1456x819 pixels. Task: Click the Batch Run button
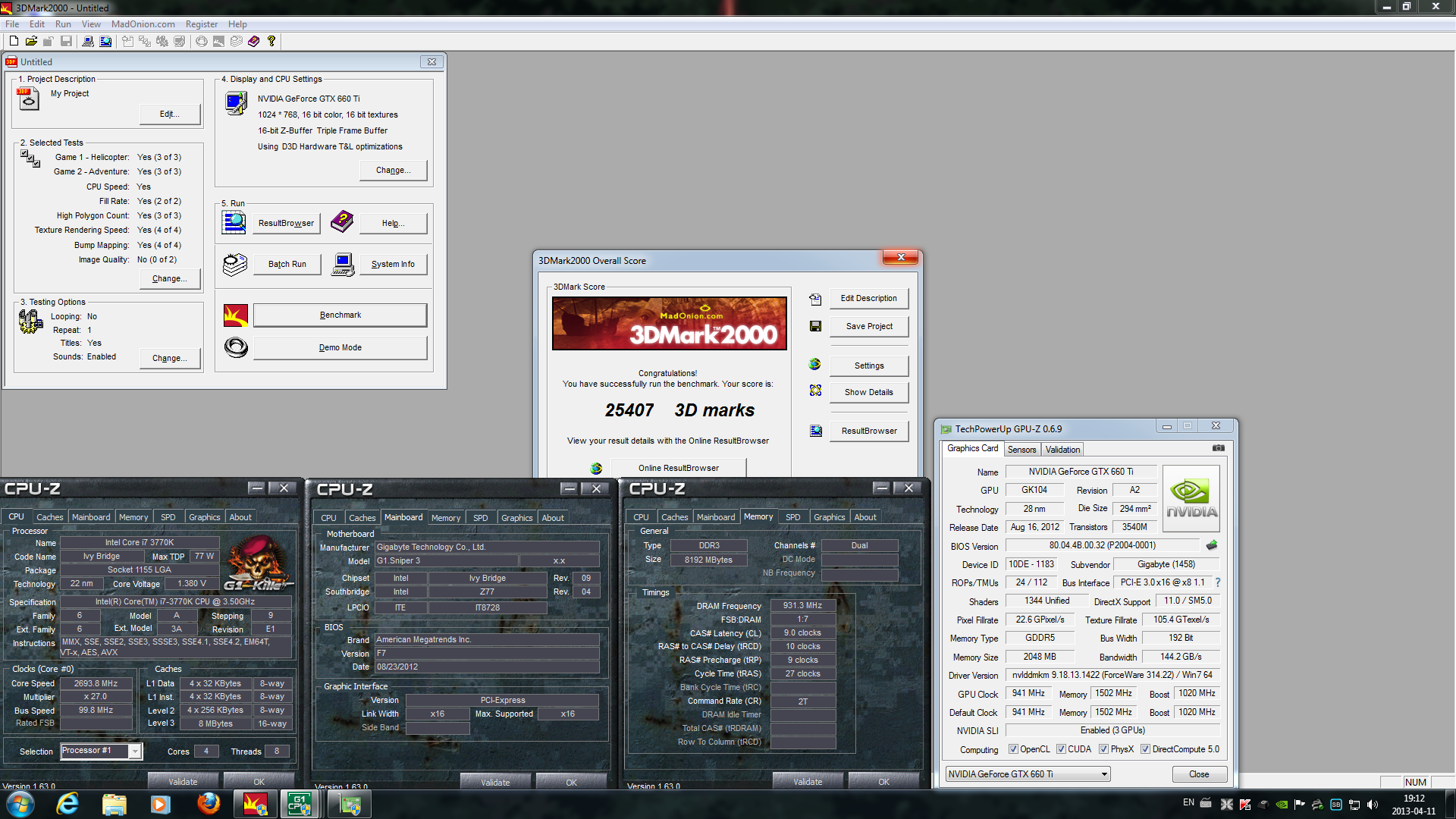[x=287, y=265]
